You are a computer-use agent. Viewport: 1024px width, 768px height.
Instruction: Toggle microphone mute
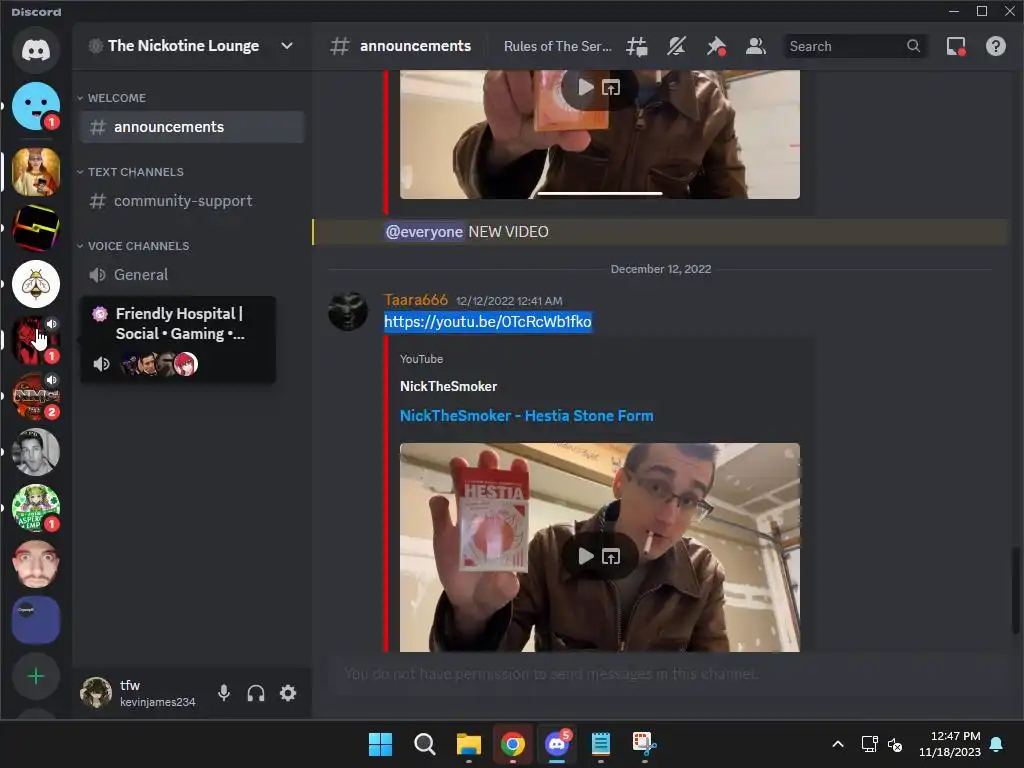coord(224,693)
